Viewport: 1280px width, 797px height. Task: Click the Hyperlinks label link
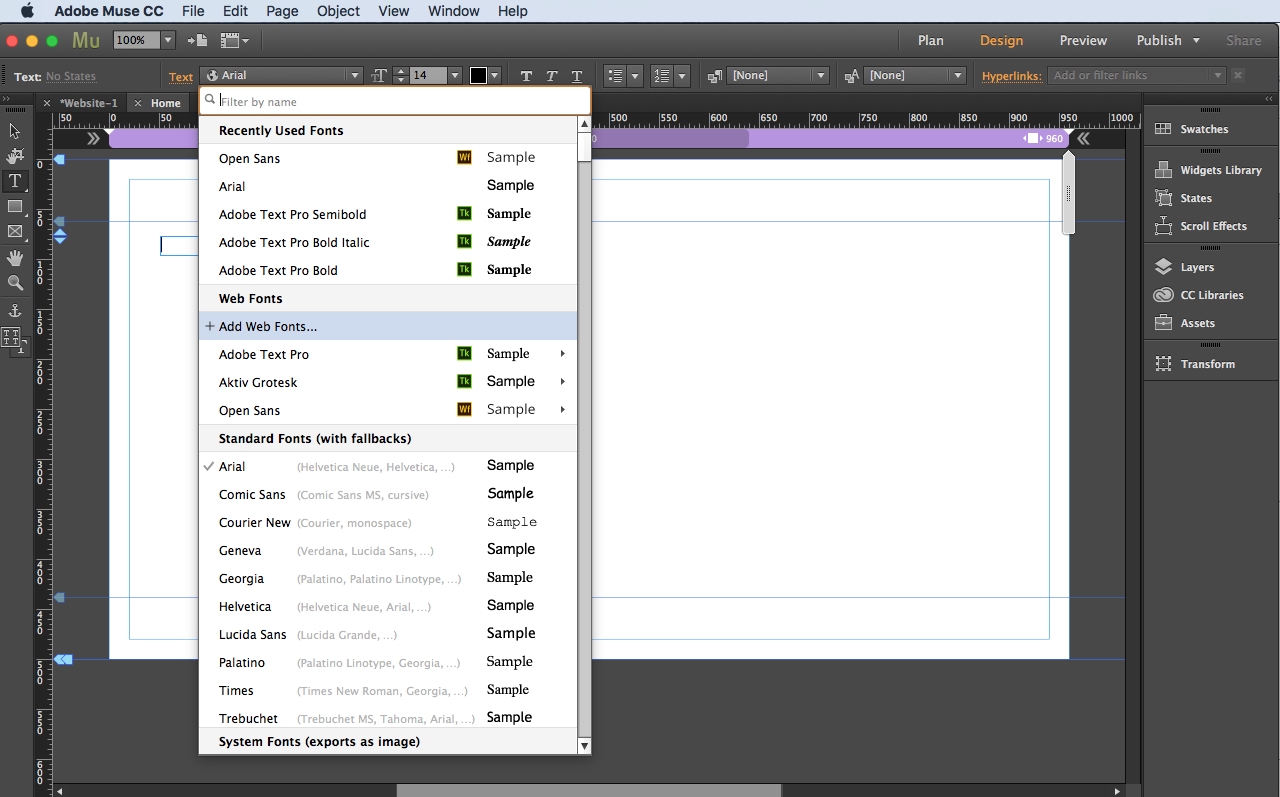point(1012,76)
